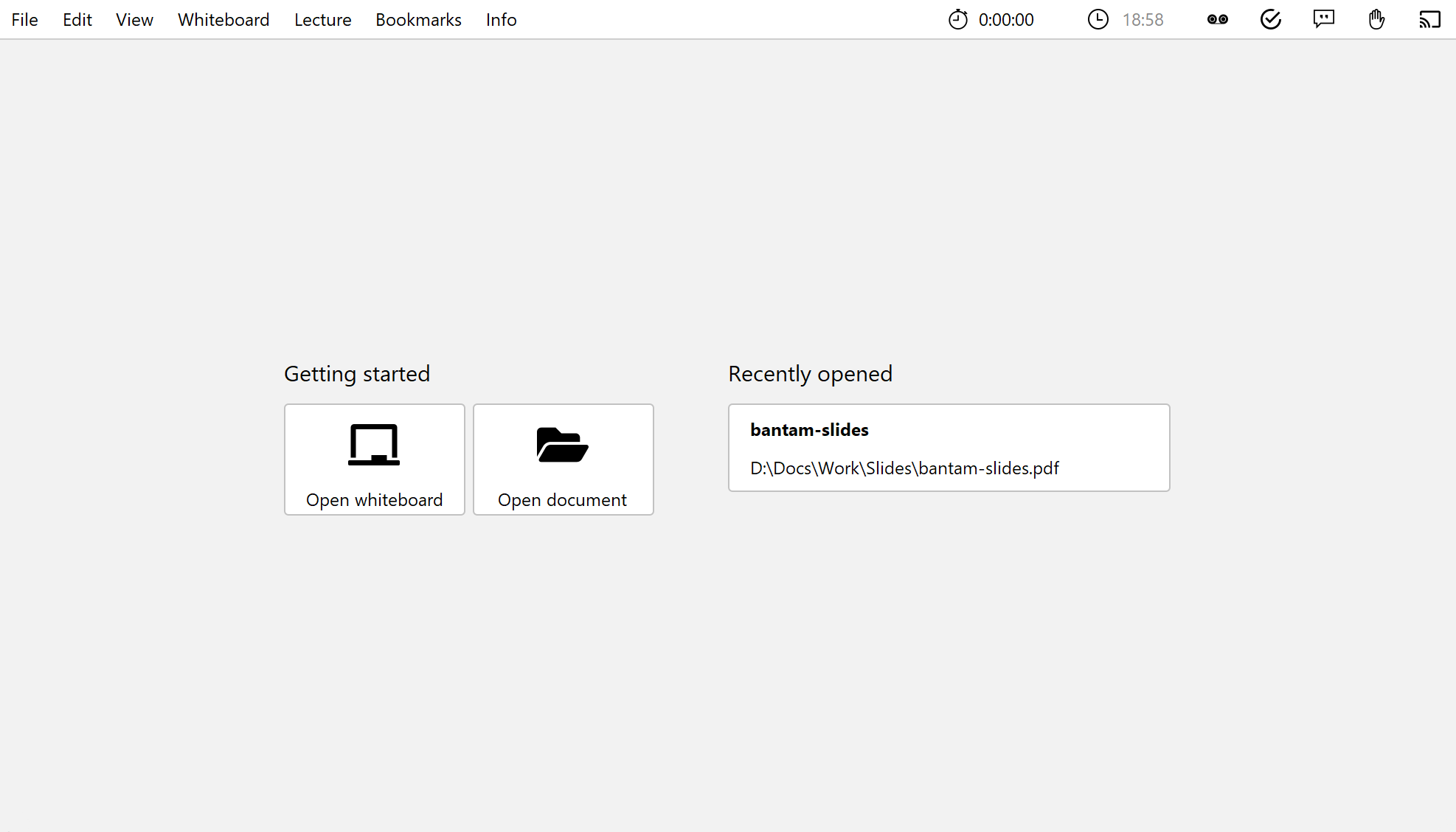Toggle the screen cast icon
The width and height of the screenshot is (1456, 832).
coord(1429,20)
